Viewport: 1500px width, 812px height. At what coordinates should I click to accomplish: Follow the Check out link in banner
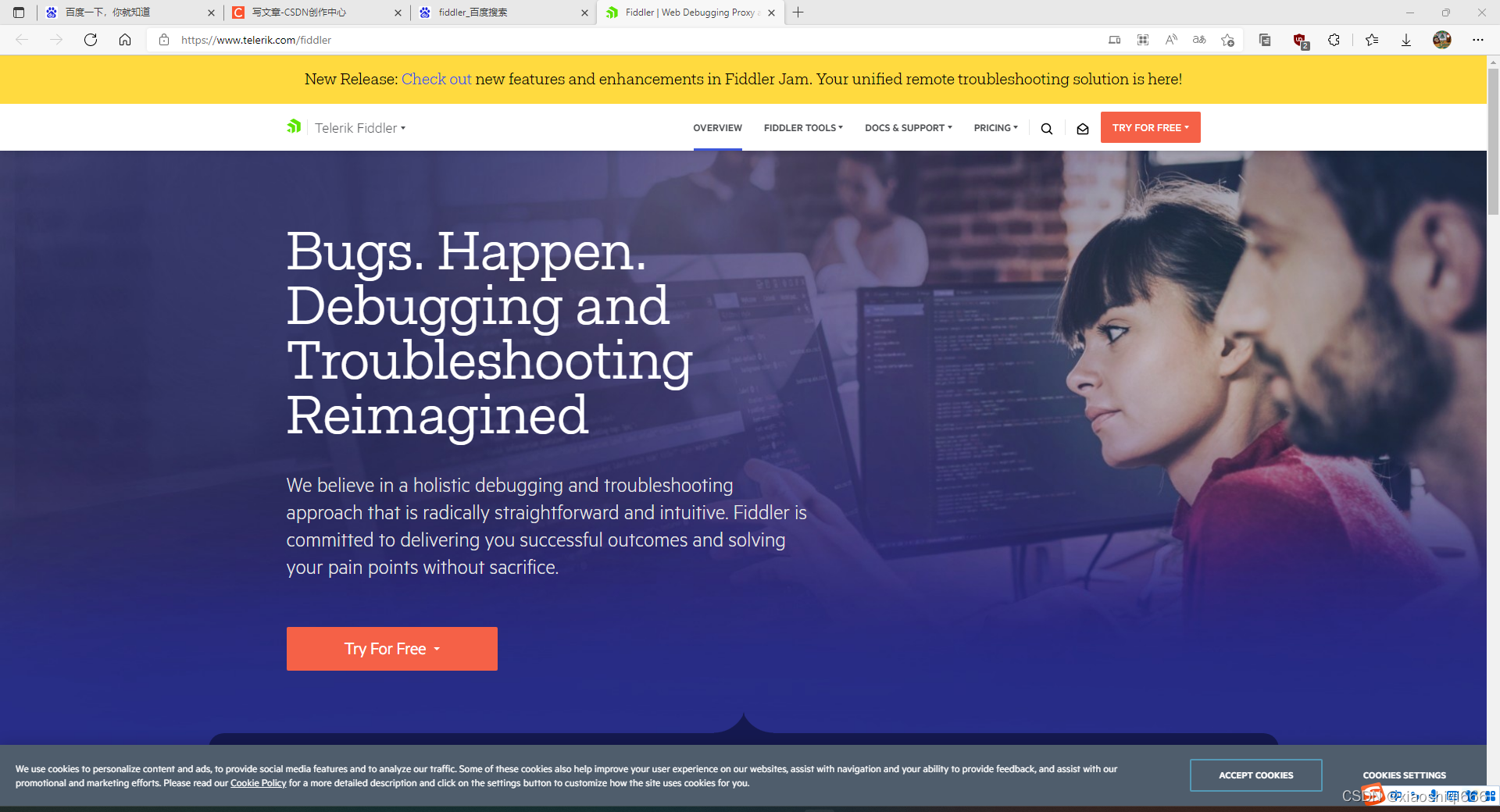tap(436, 79)
